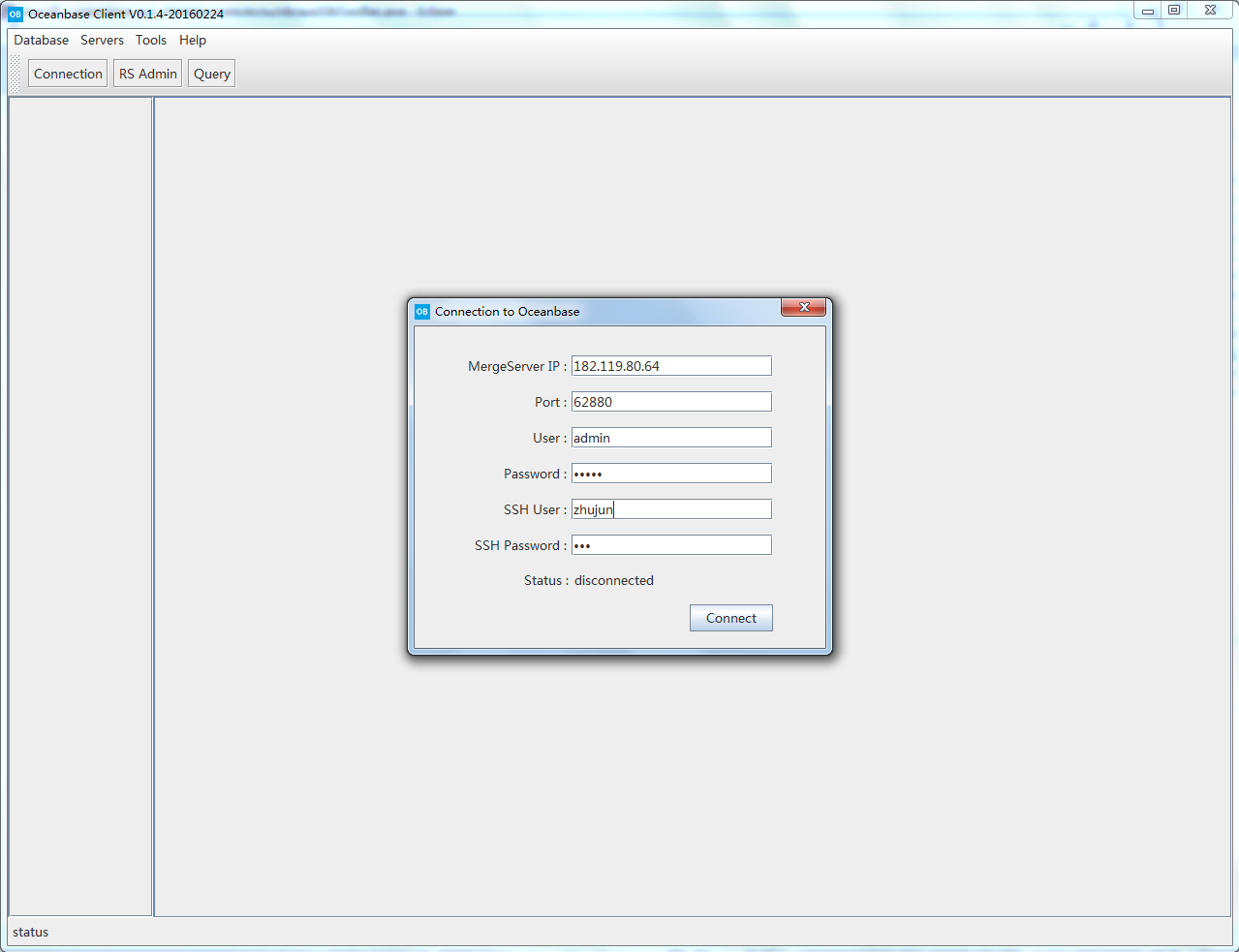Image resolution: width=1239 pixels, height=952 pixels.
Task: Close the Connection to Oceanbase dialog
Action: (803, 307)
